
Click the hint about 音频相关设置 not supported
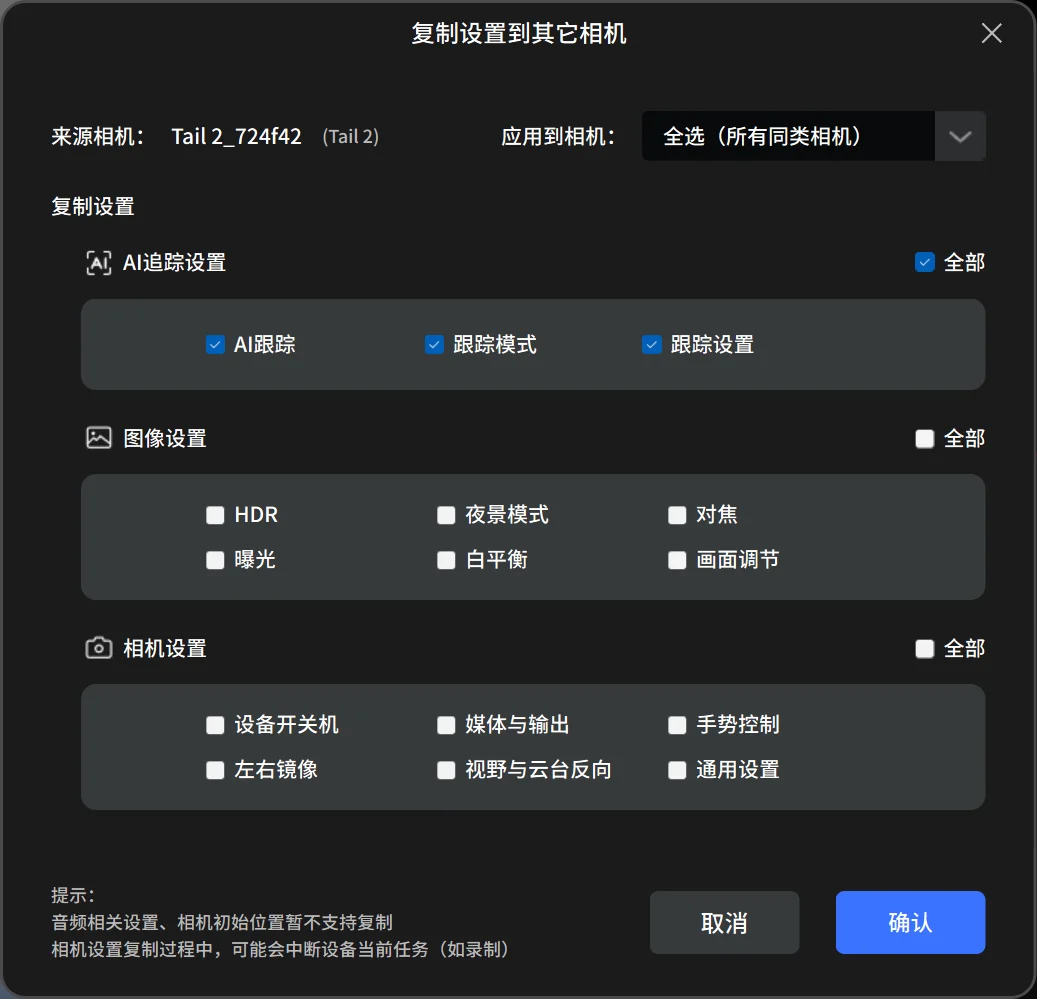pyautogui.click(x=222, y=922)
